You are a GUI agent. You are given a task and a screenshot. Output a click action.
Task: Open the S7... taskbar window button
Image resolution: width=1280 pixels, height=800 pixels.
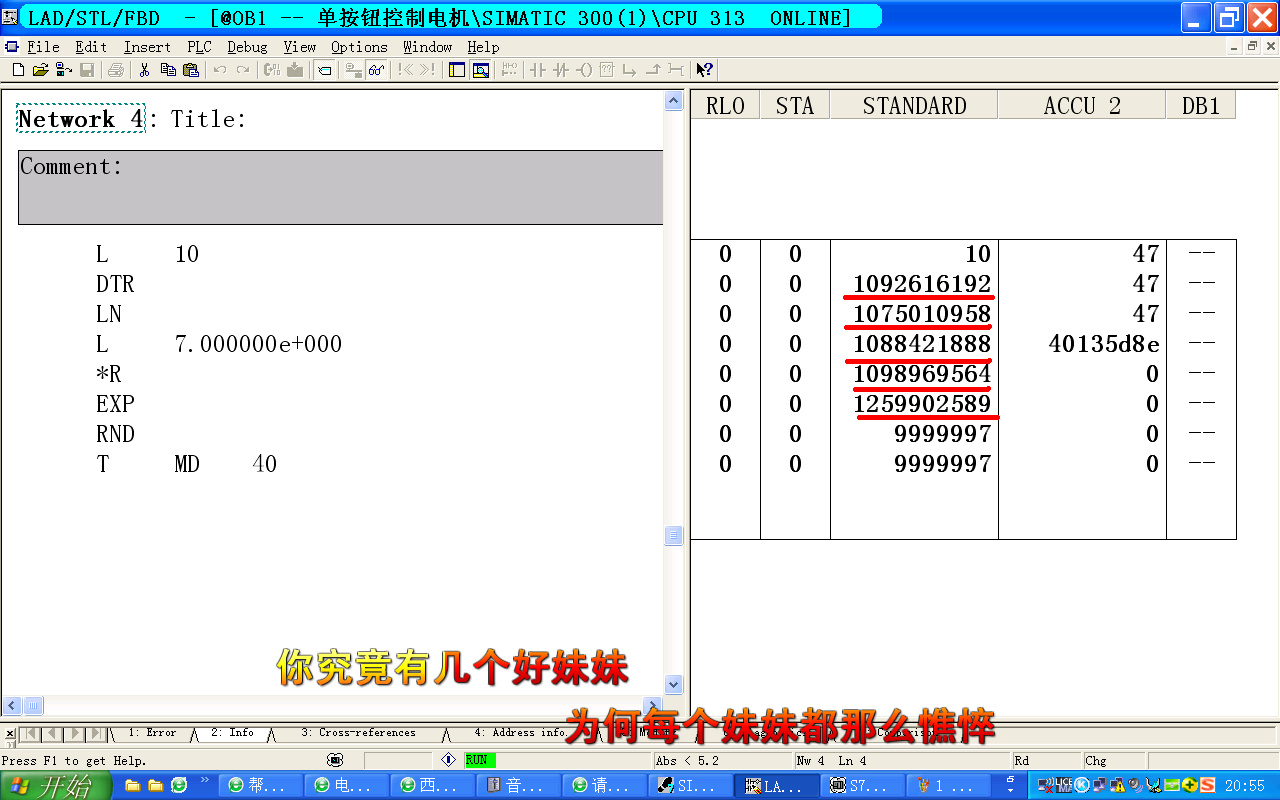point(862,786)
